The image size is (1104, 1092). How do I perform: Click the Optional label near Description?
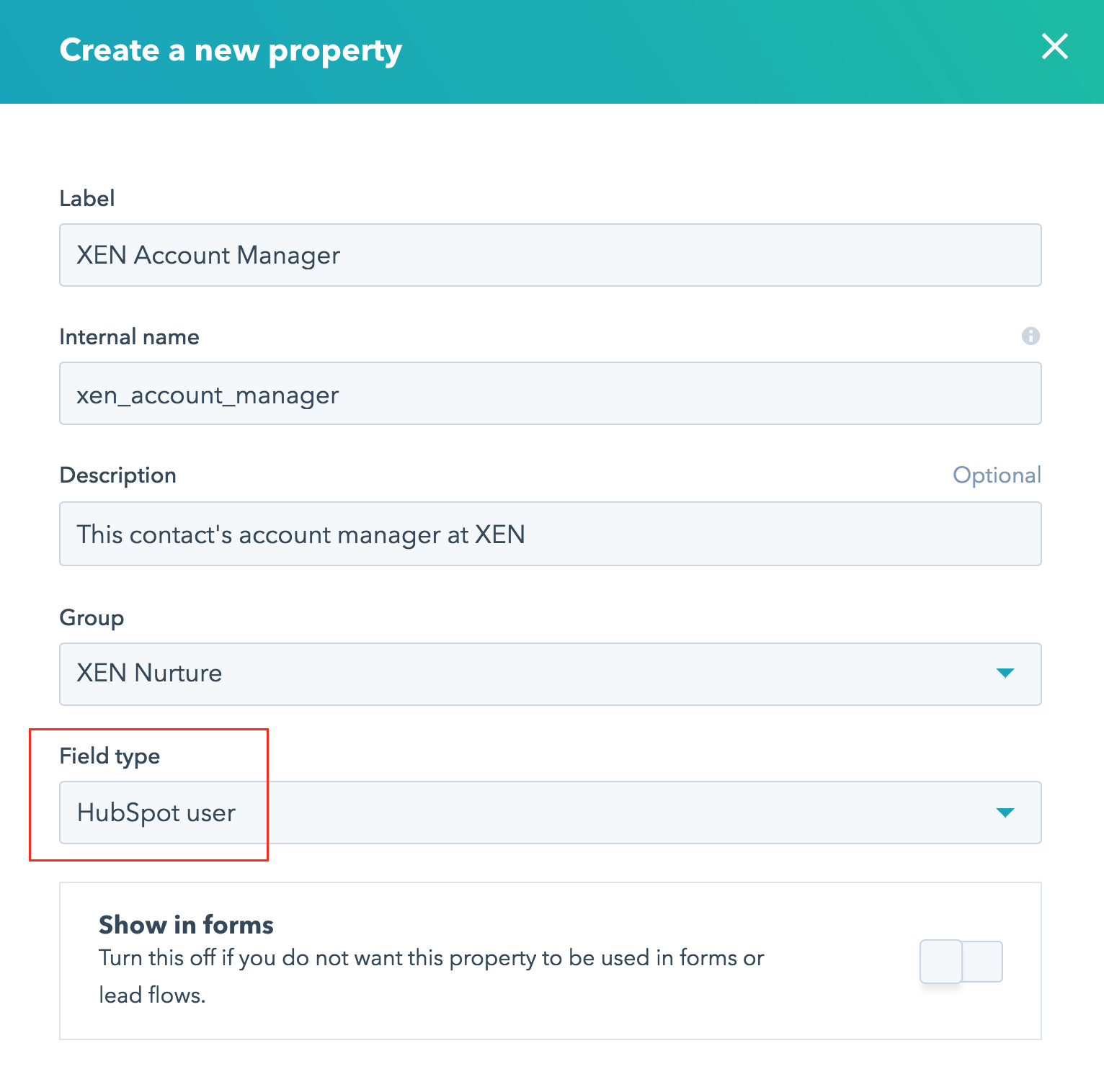(997, 475)
